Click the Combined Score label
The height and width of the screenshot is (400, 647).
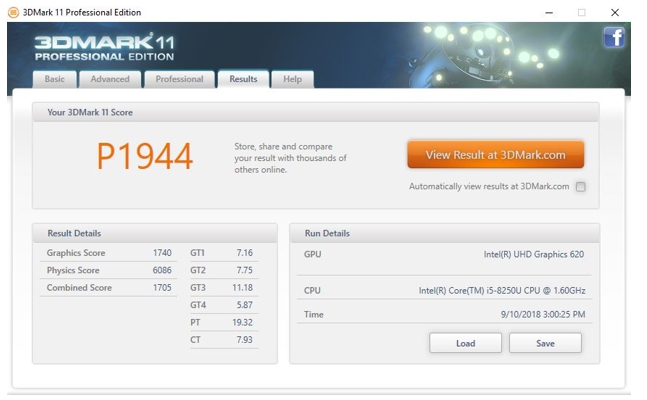79,287
